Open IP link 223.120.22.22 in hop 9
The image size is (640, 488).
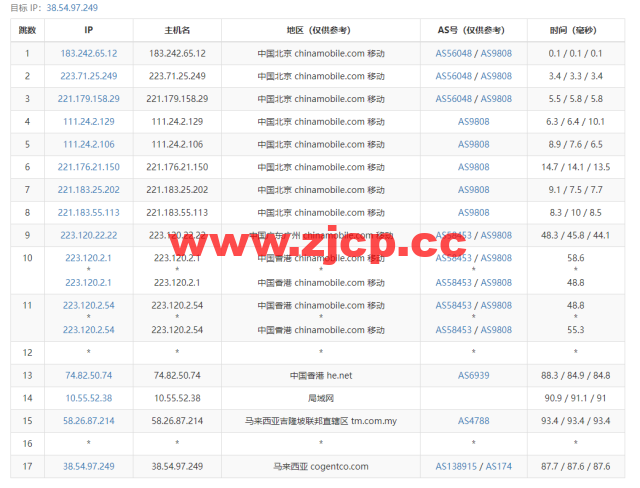tap(89, 235)
